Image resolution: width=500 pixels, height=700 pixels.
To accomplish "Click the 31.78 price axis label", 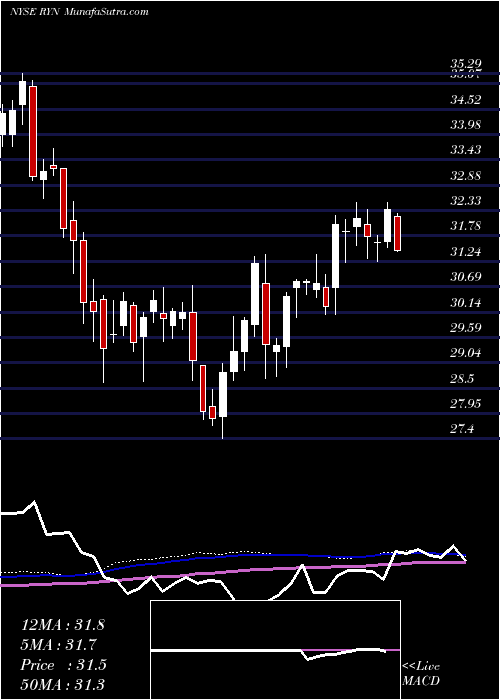I will point(466,225).
